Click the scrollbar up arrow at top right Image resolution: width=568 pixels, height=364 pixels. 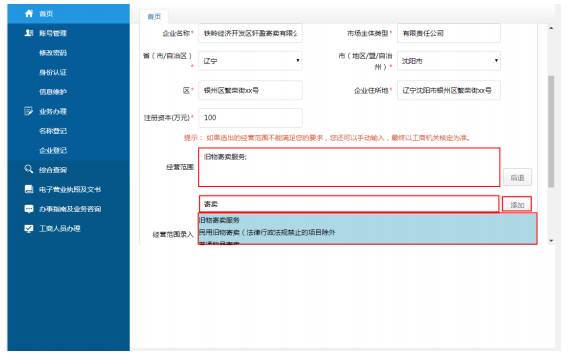(x=551, y=28)
